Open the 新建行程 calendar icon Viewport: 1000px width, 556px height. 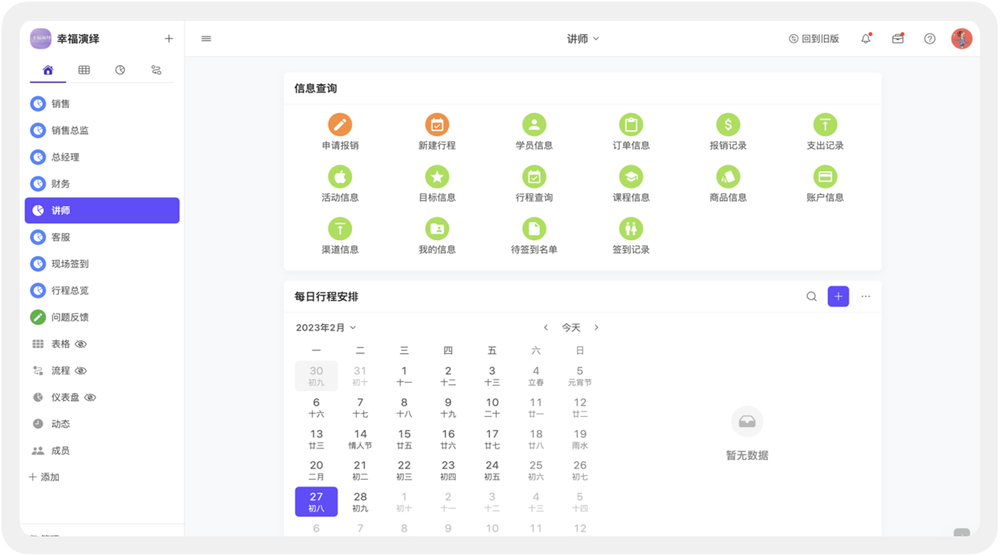[x=437, y=125]
